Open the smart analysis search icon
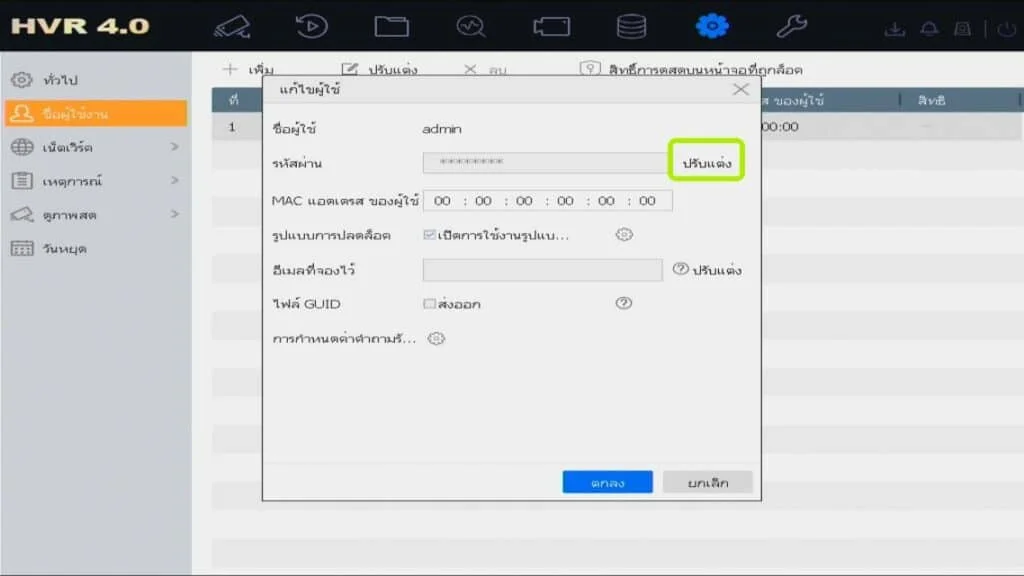The width and height of the screenshot is (1024, 576). tap(471, 26)
